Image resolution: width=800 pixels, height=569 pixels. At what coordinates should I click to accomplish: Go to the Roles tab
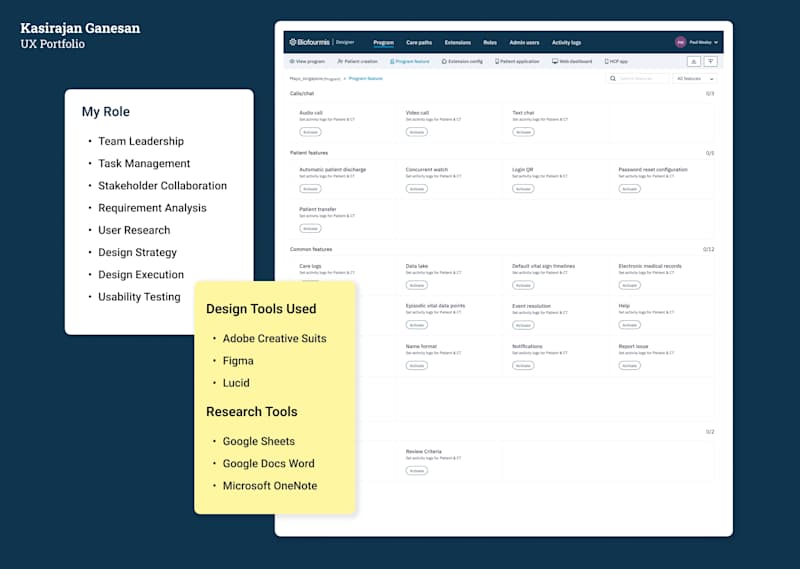(x=490, y=42)
